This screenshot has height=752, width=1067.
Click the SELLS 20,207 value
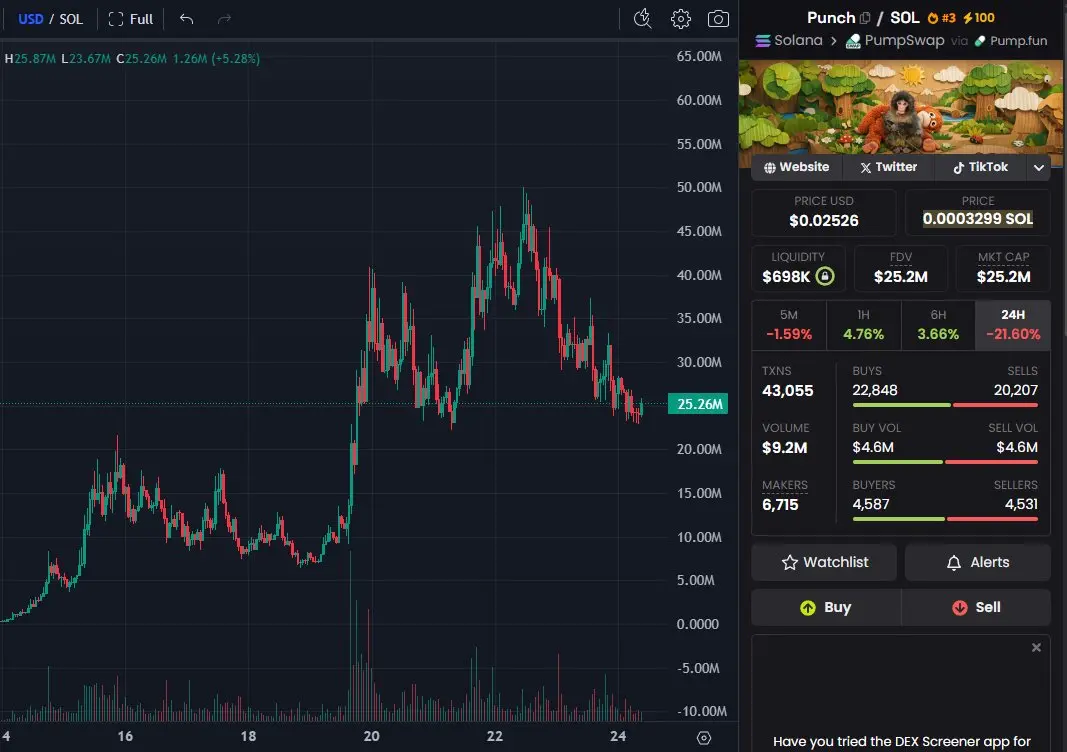coord(1015,390)
